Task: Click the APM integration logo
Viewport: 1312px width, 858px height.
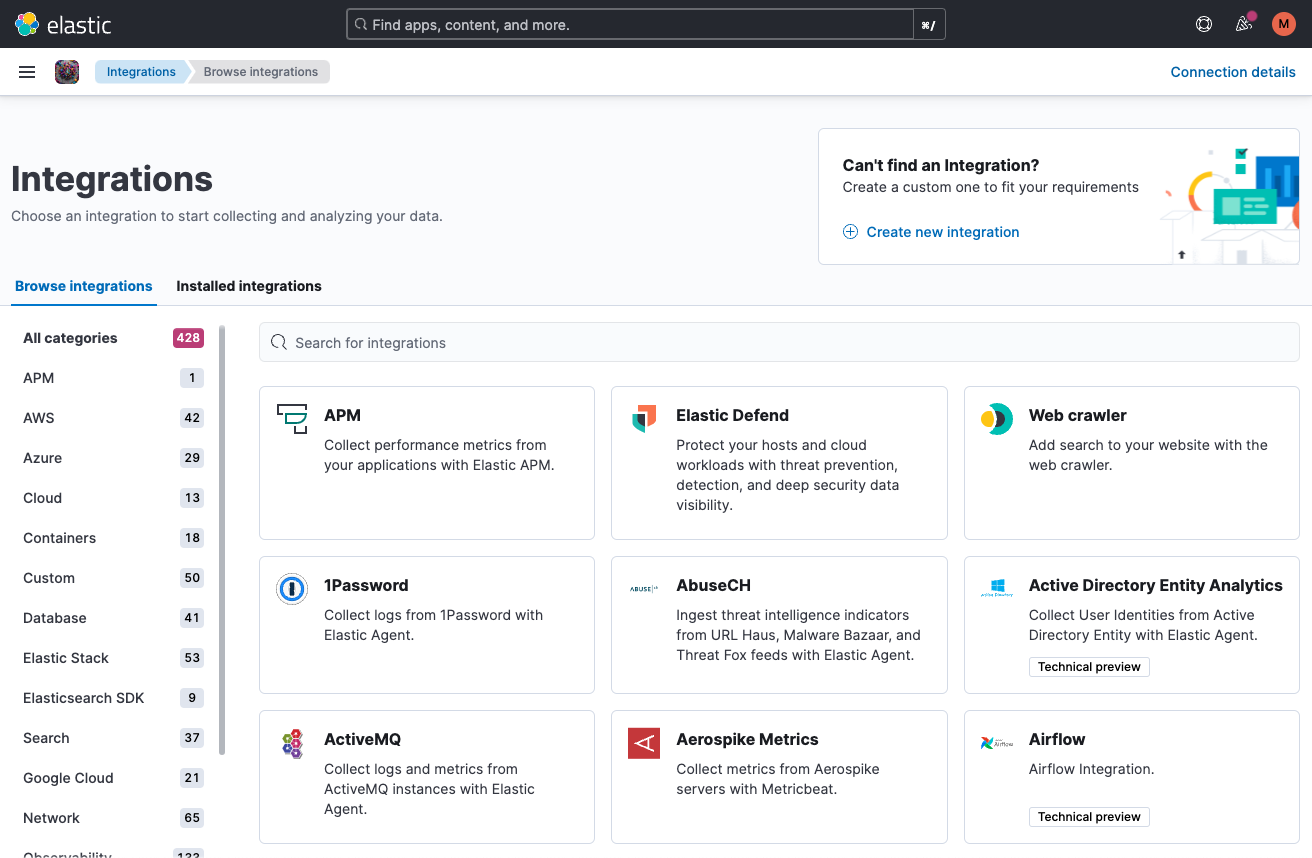Action: point(292,419)
